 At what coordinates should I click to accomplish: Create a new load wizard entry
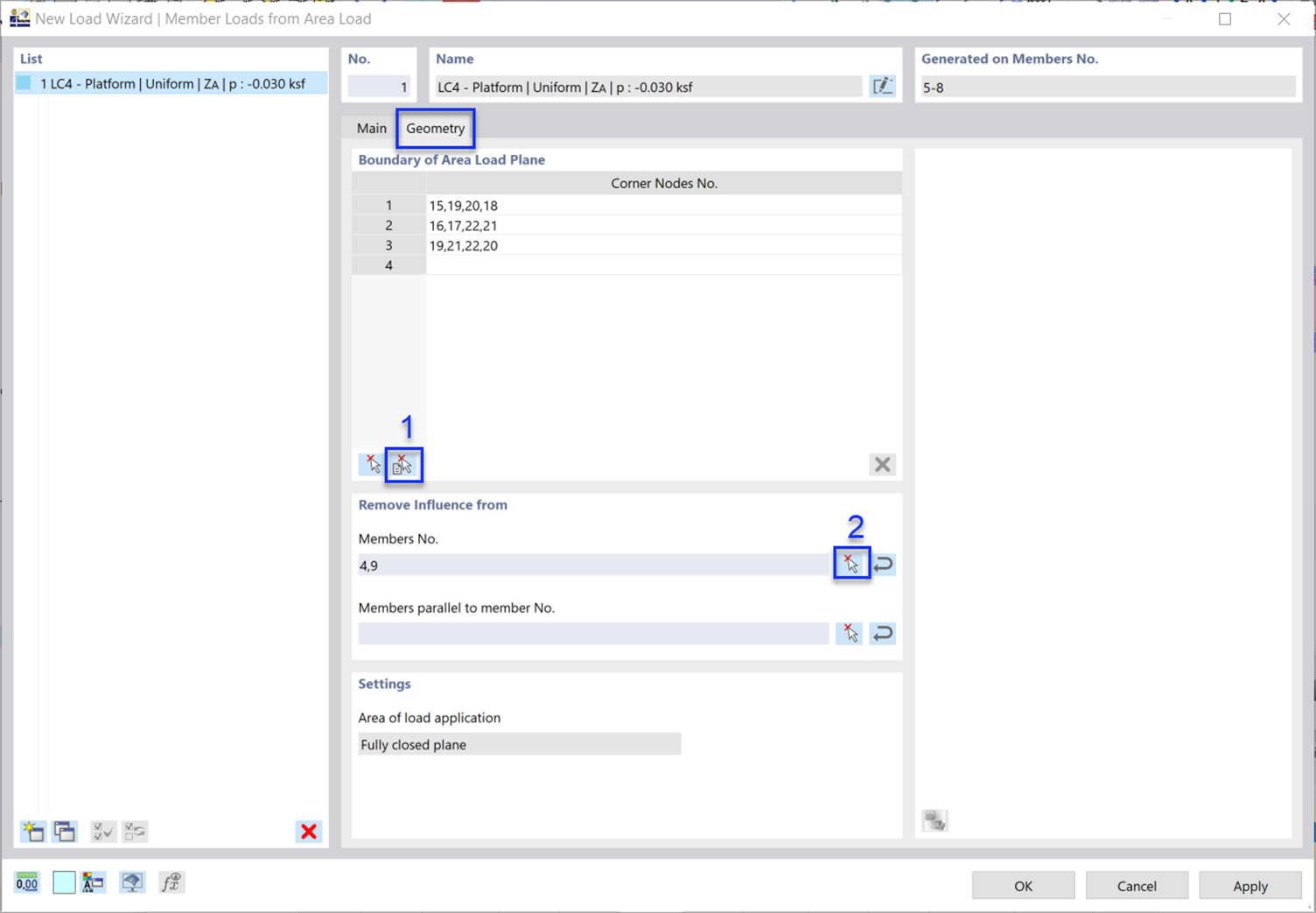[32, 831]
